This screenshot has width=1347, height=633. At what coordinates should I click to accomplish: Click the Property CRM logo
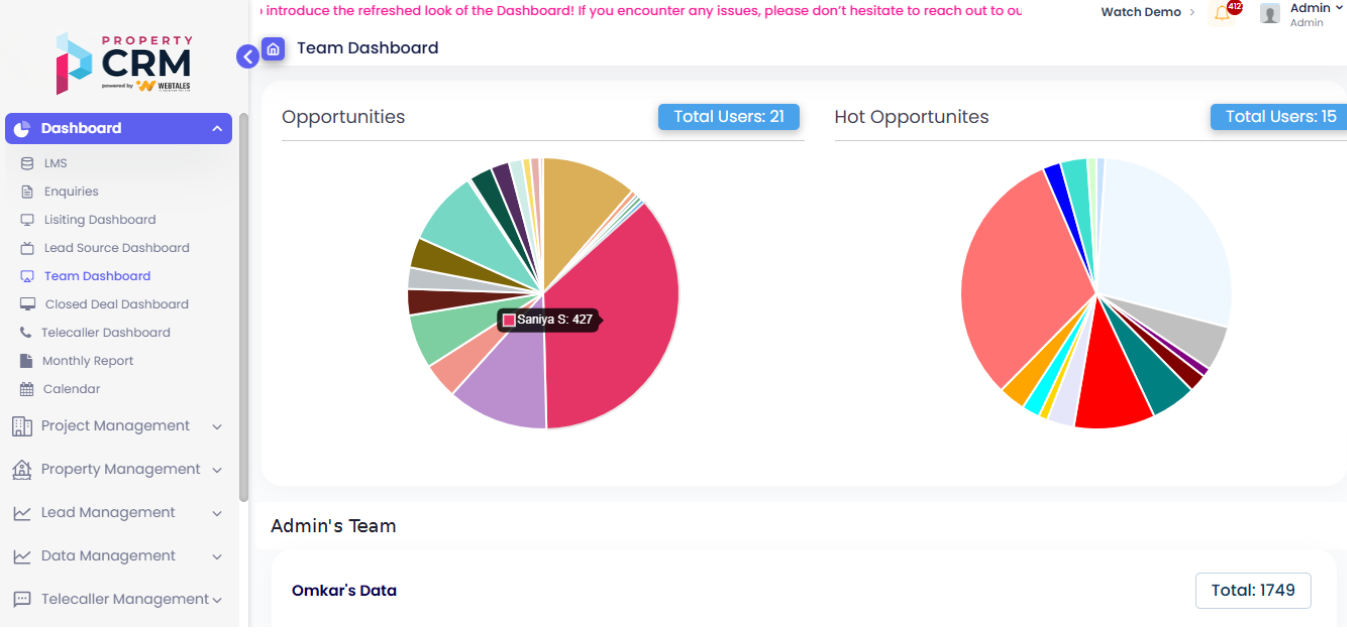pyautogui.click(x=123, y=63)
